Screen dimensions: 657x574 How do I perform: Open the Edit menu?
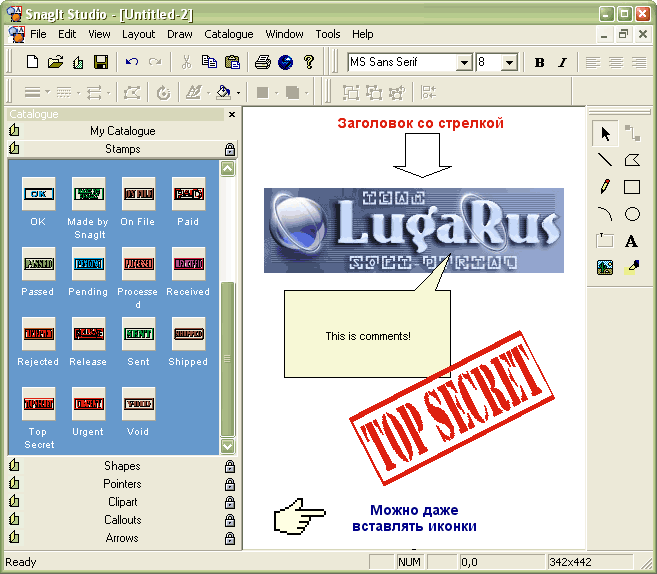click(67, 34)
